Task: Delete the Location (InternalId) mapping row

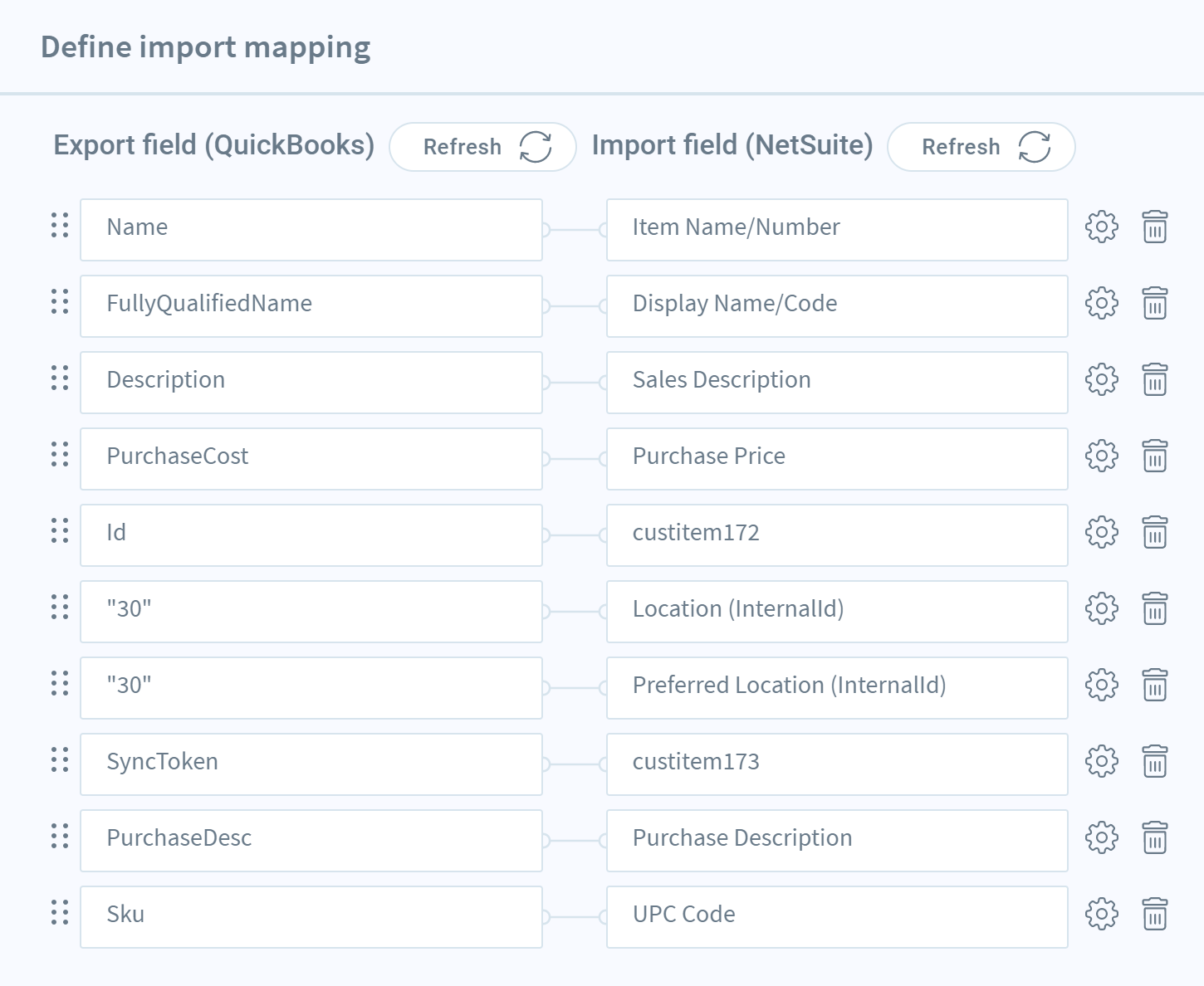Action: click(1155, 608)
